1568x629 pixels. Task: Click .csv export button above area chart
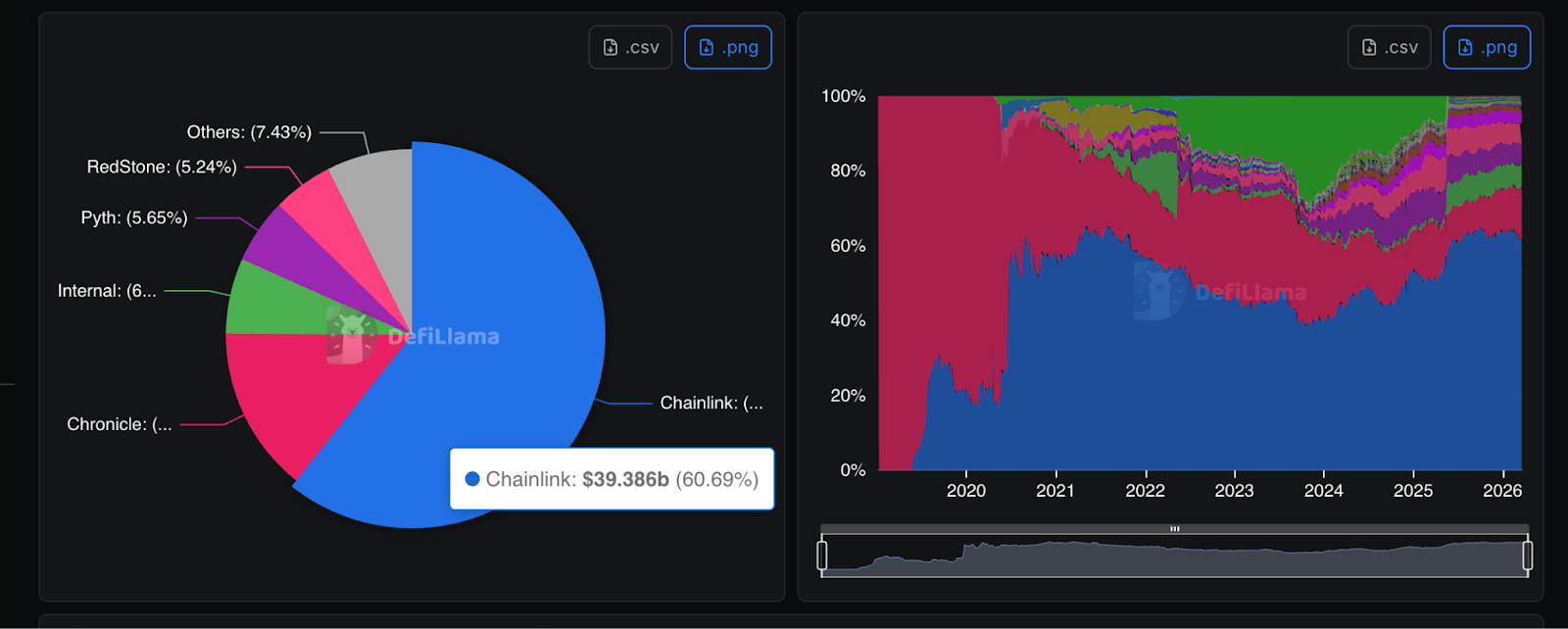coord(1389,47)
